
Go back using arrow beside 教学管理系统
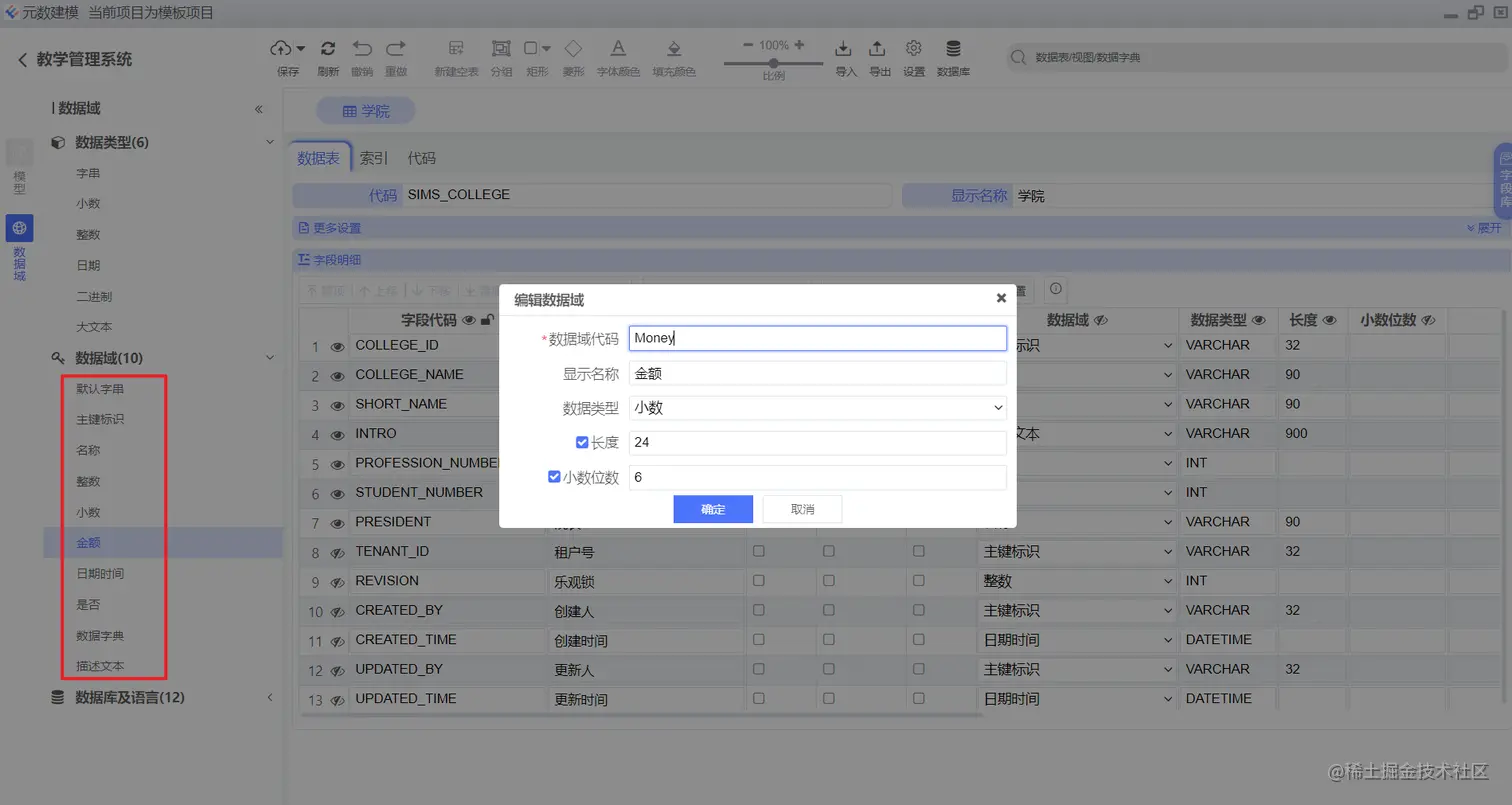(22, 60)
